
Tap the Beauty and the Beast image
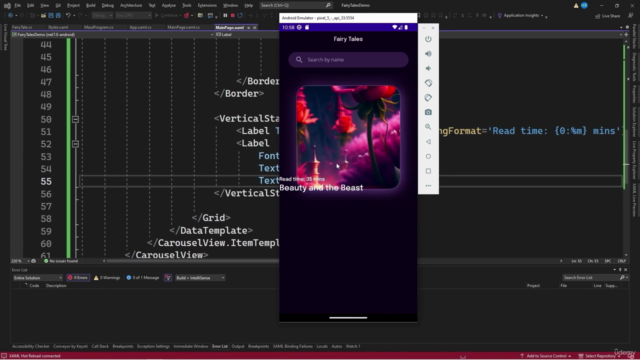348,137
